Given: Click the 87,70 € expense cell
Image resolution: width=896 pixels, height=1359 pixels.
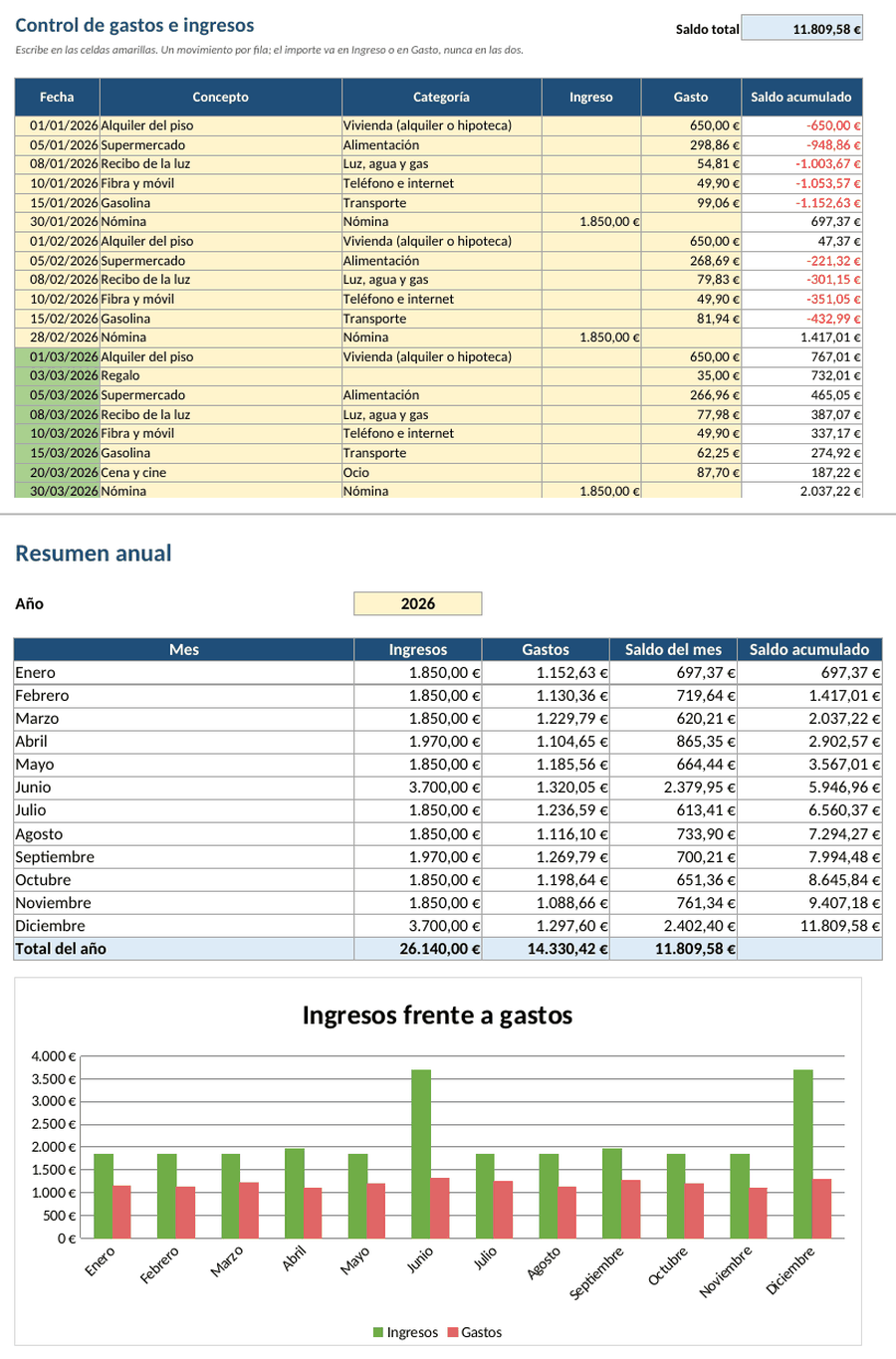Looking at the screenshot, I should 692,473.
